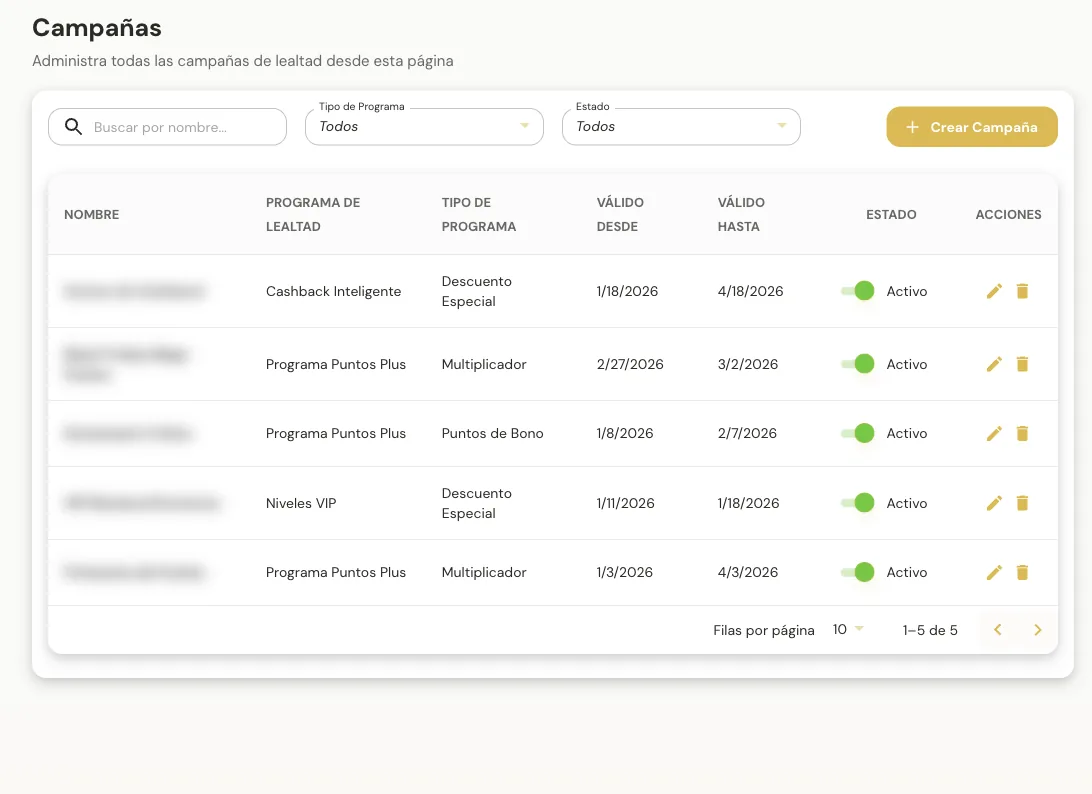Screen dimensions: 1092x794
Task: Click the VÁLIDO HASTA column header
Action: 741,215
